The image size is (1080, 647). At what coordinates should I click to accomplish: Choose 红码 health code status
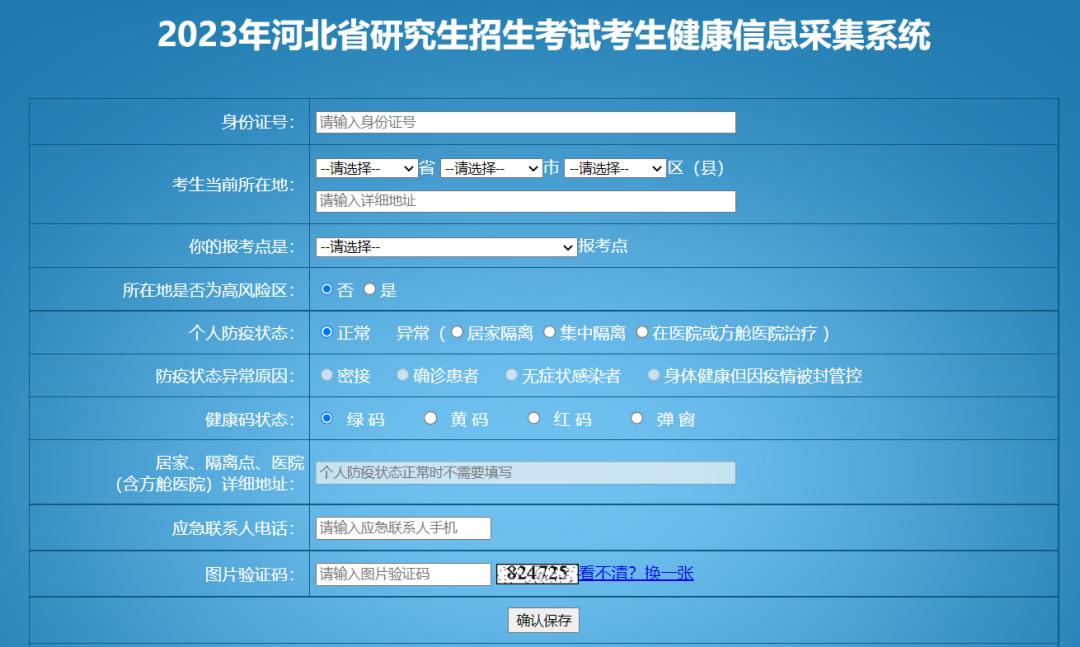(x=531, y=418)
